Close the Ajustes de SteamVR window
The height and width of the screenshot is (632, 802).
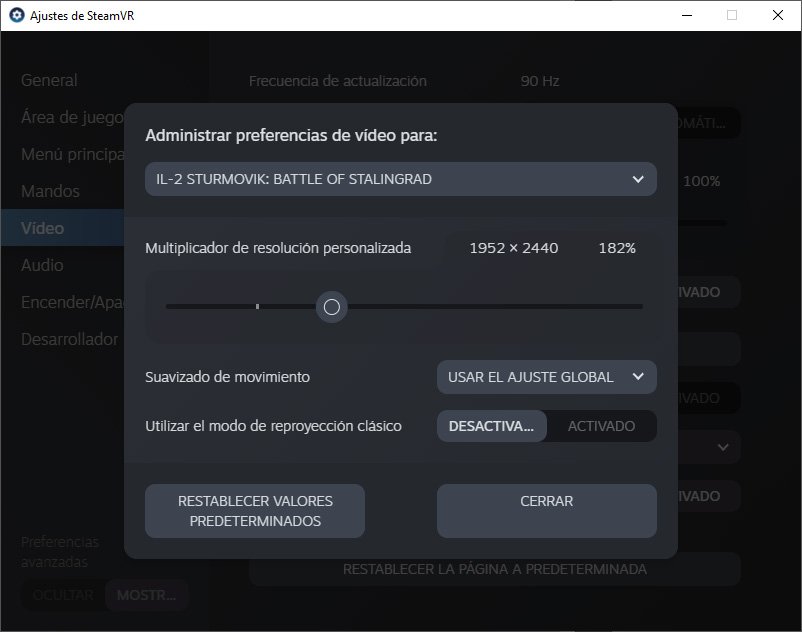(x=777, y=15)
